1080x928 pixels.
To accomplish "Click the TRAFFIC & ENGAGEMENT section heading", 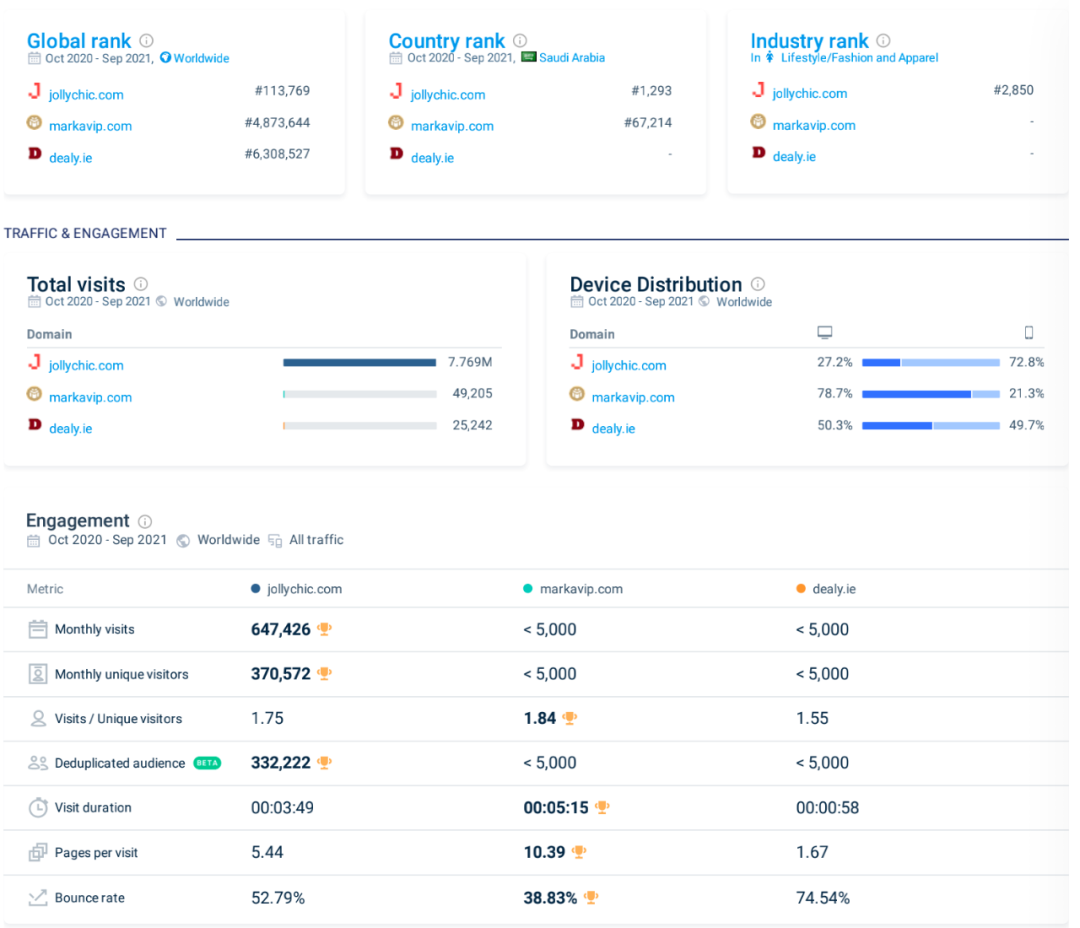I will [85, 234].
